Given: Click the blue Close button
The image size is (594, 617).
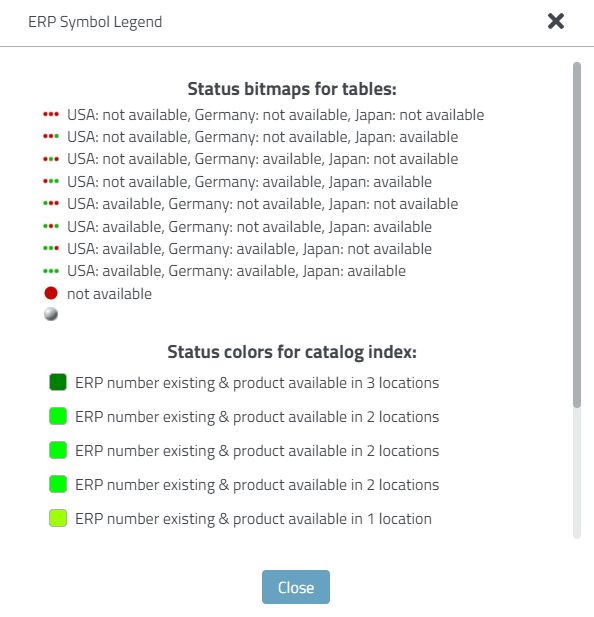Looking at the screenshot, I should point(296,587).
